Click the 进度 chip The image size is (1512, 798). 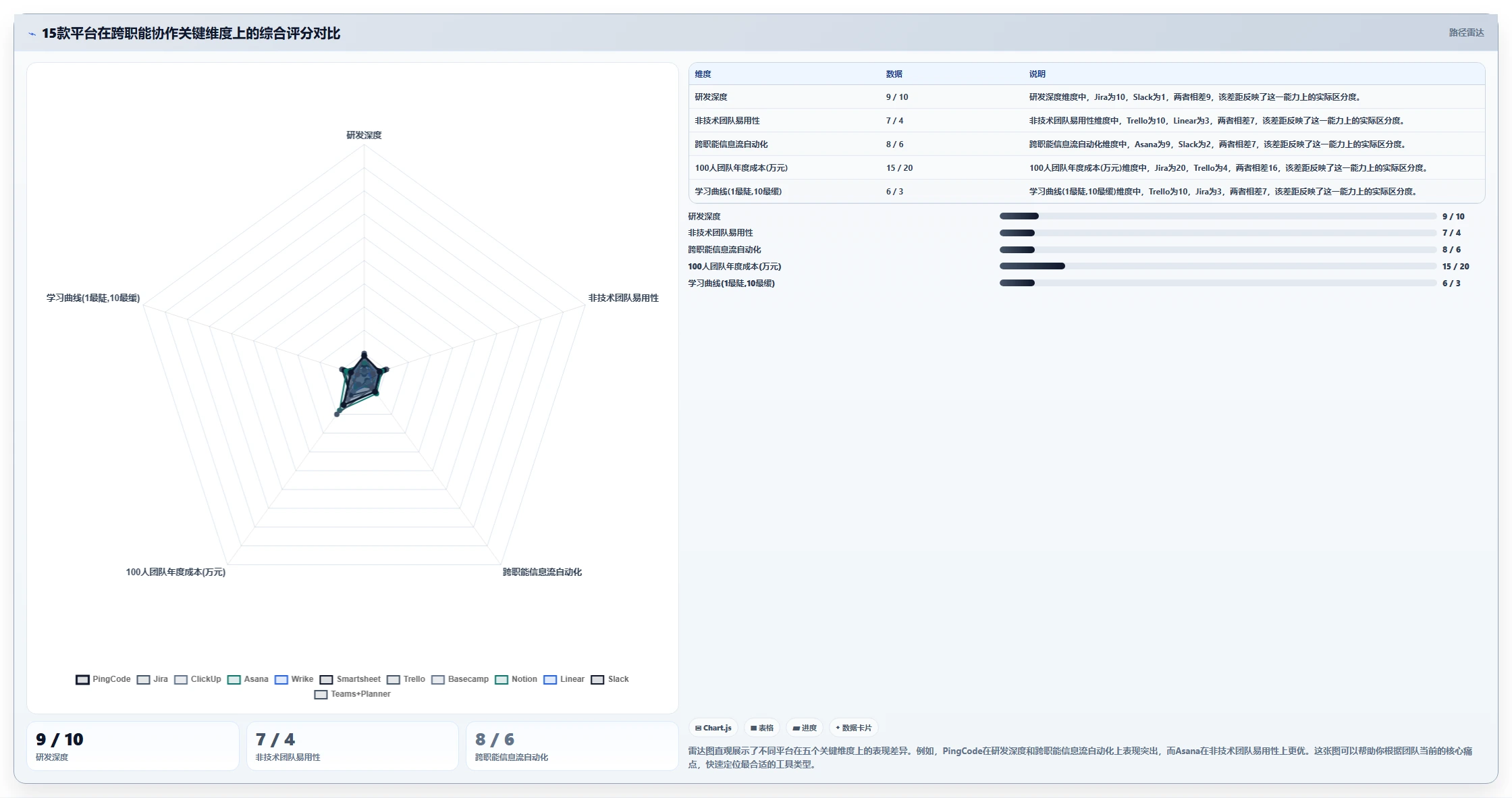[x=805, y=728]
